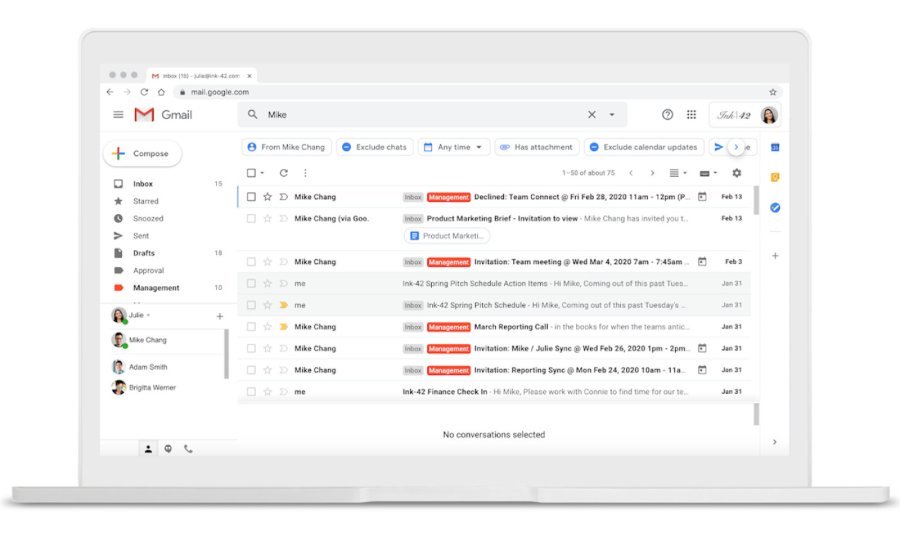Open the Google apps grid icon
Viewport: 900px width, 540px height.
692,115
